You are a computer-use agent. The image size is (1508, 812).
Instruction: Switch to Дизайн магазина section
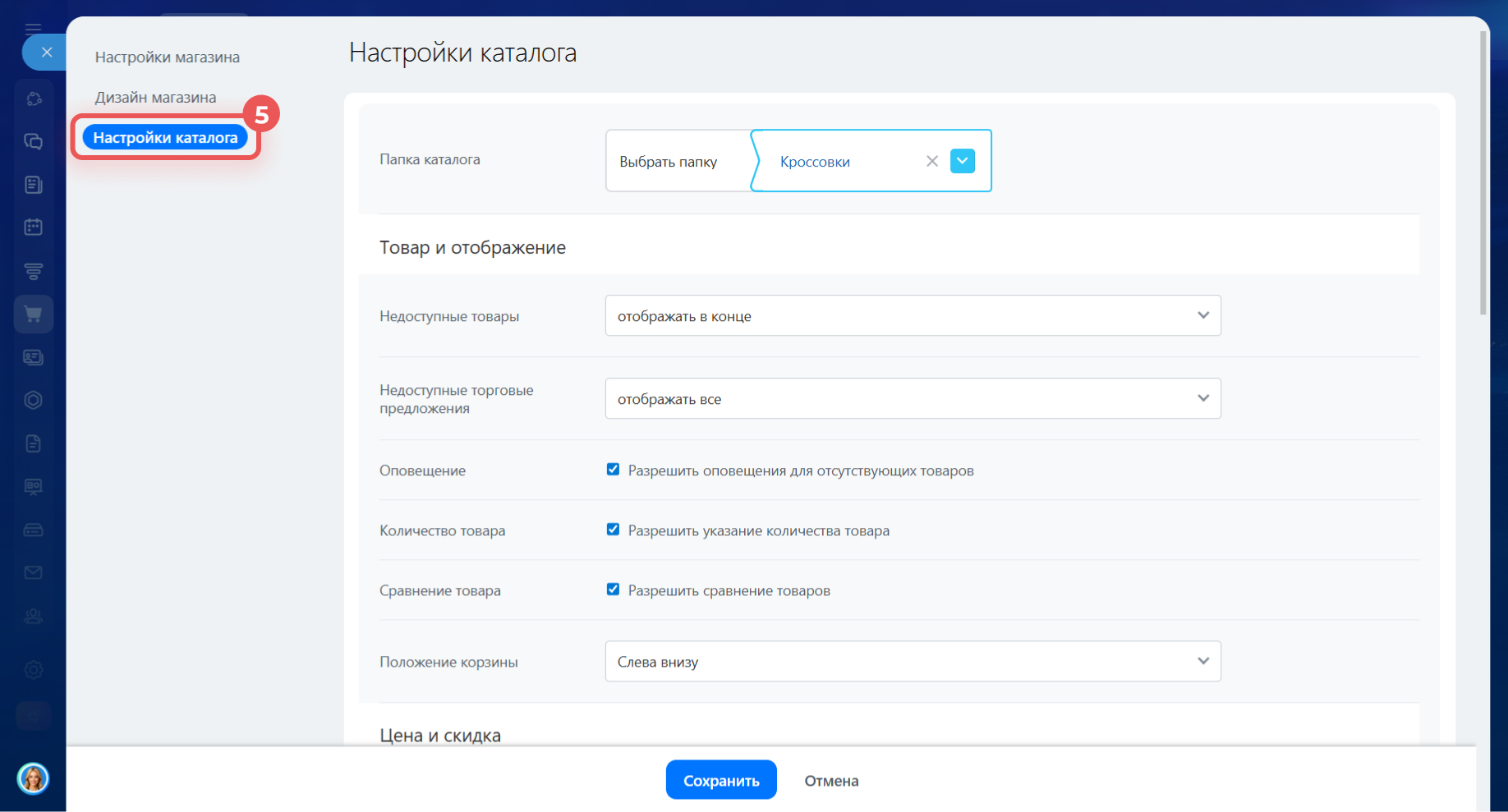tap(156, 98)
